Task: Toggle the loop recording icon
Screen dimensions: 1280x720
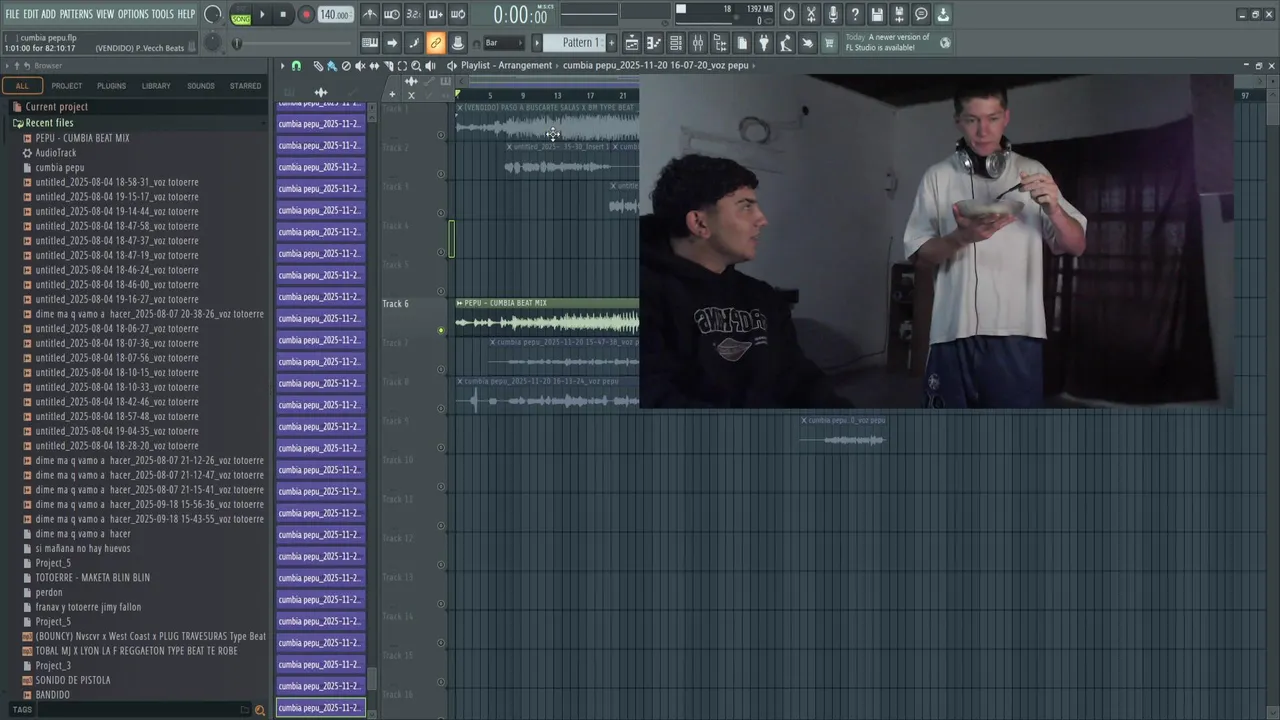Action: coord(458,14)
